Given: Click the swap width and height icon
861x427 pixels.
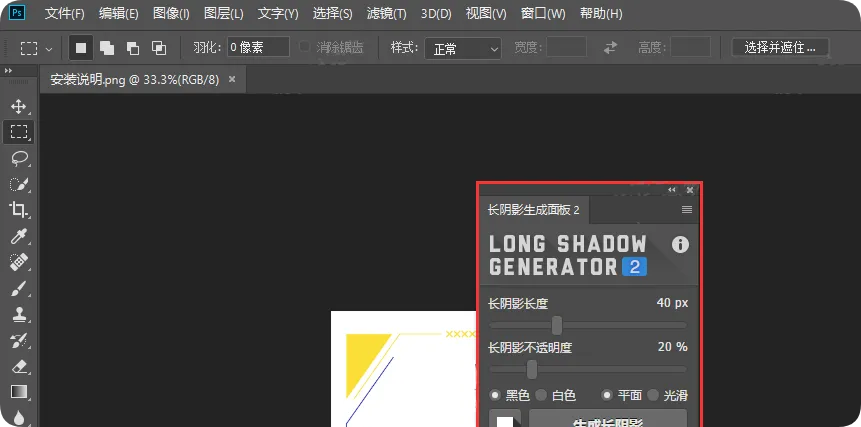Looking at the screenshot, I should point(611,48).
